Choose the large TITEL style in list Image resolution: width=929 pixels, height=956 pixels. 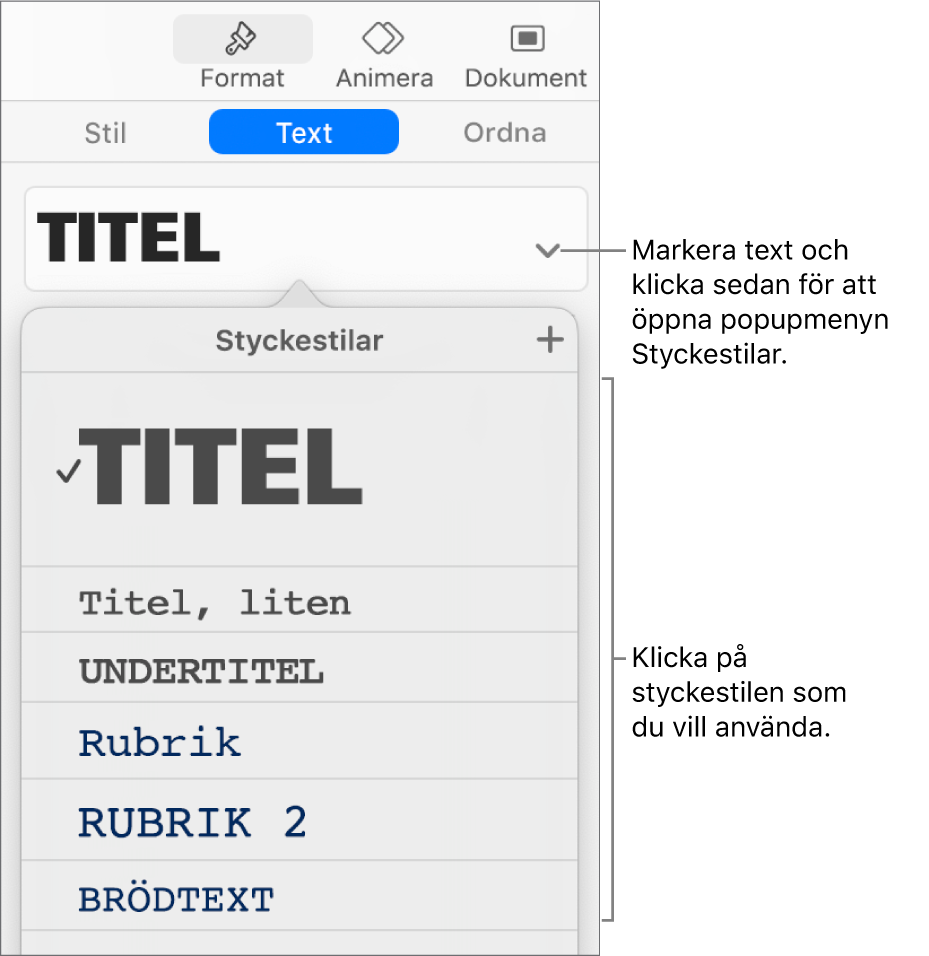[x=226, y=468]
